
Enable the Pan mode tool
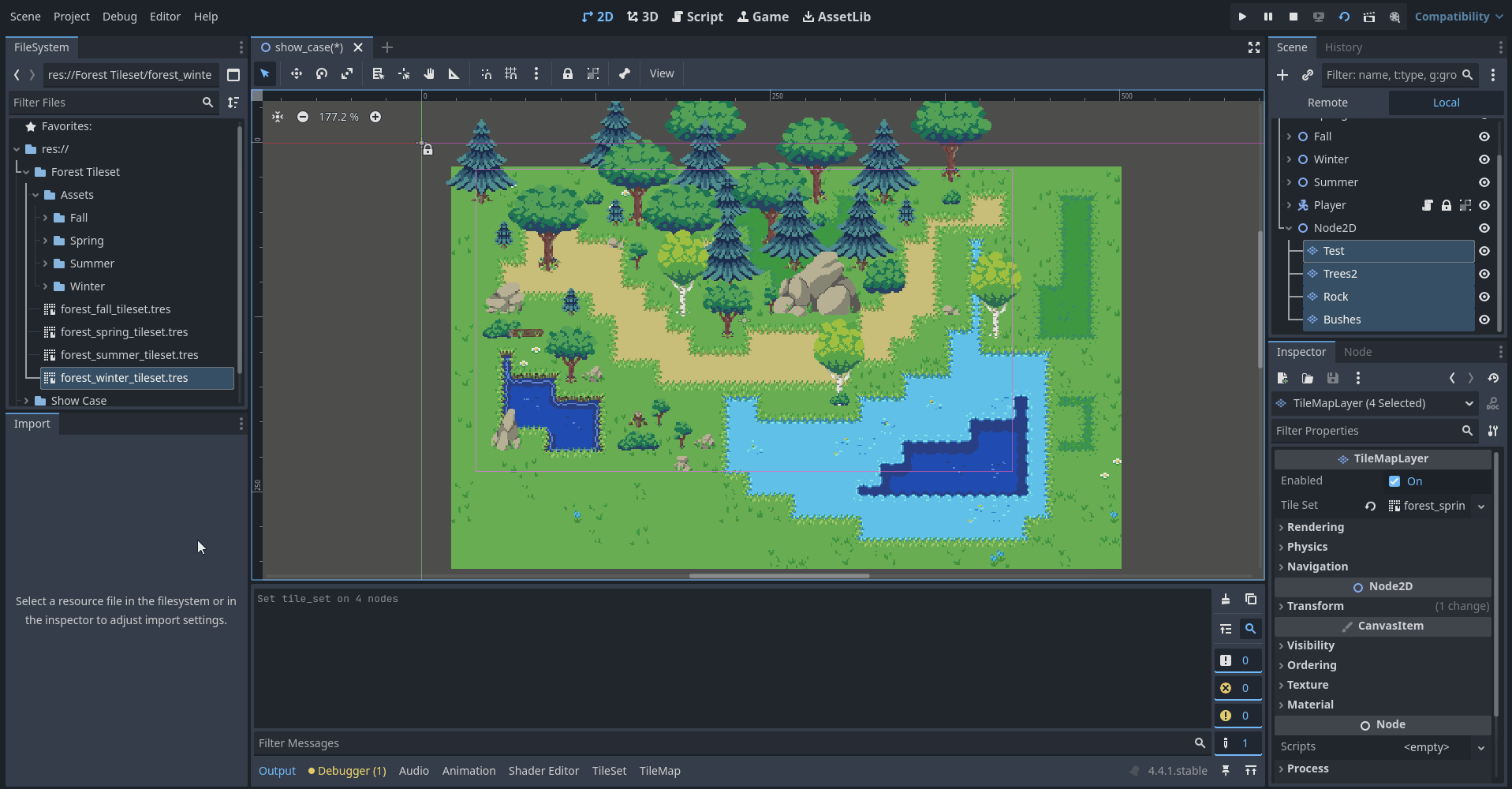click(429, 73)
